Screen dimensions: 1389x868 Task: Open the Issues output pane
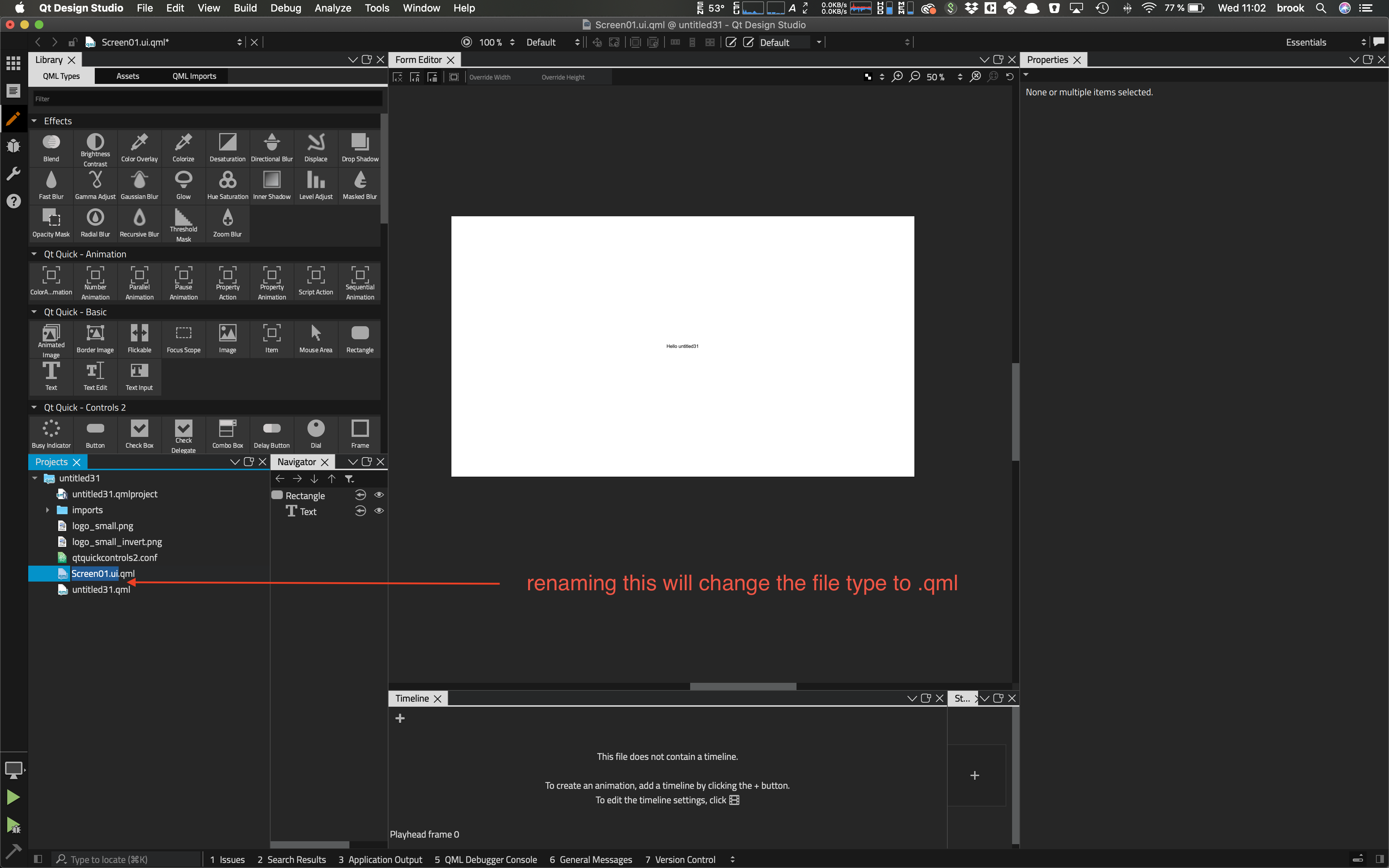227,859
